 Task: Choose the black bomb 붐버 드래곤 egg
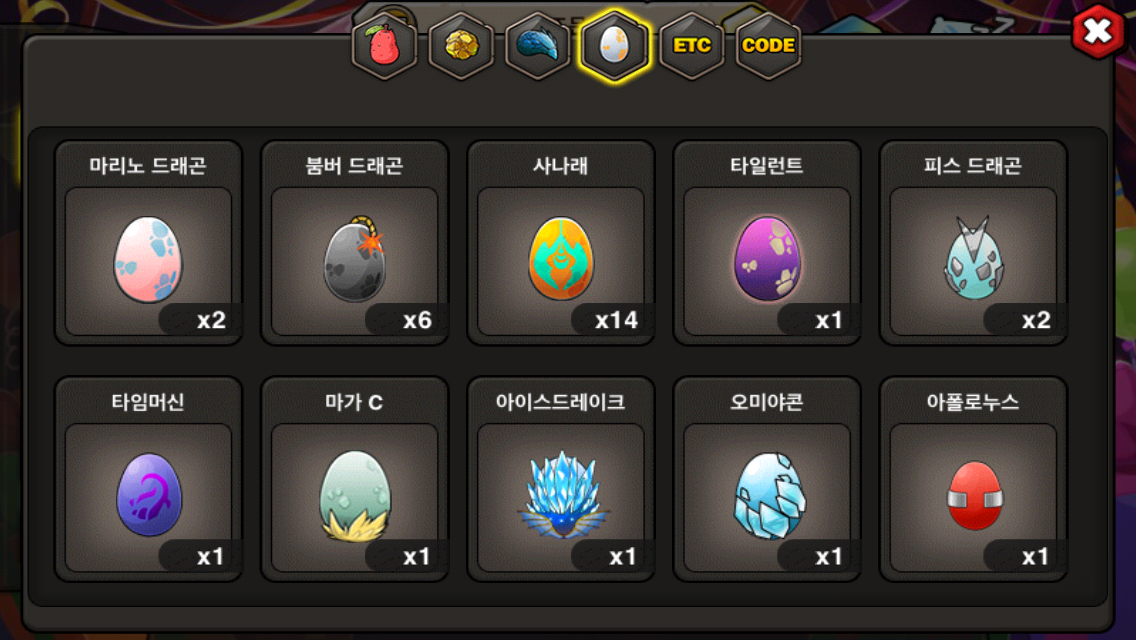[x=354, y=258]
